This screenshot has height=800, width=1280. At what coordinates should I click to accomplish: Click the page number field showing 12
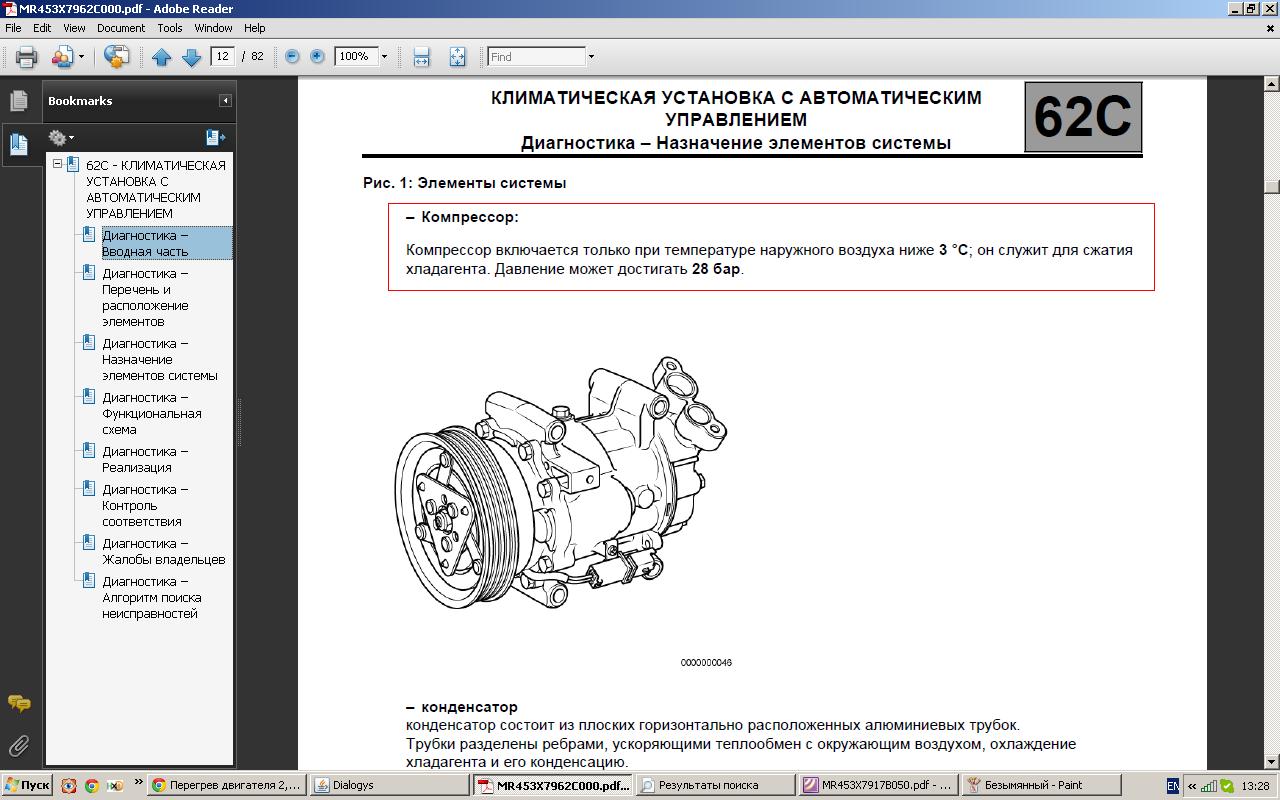point(222,56)
